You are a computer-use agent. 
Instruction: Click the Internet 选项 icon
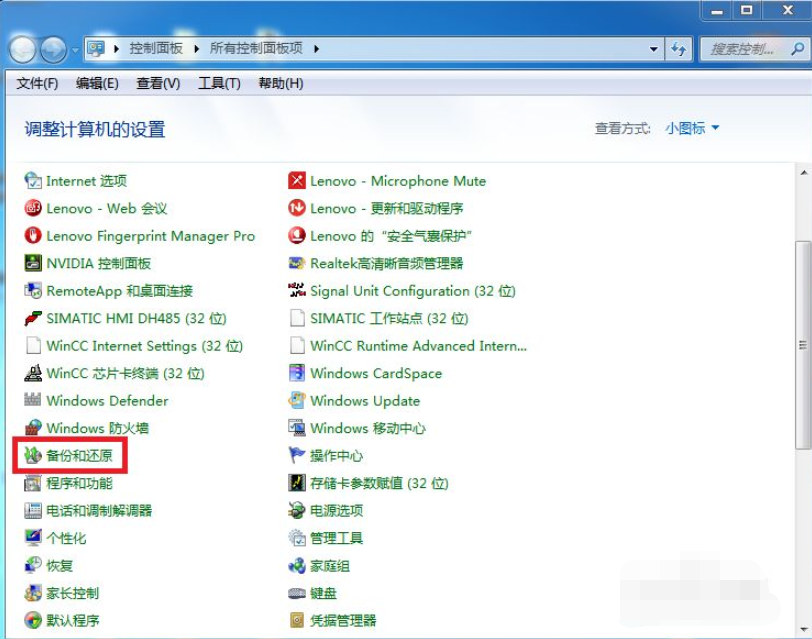coord(33,181)
